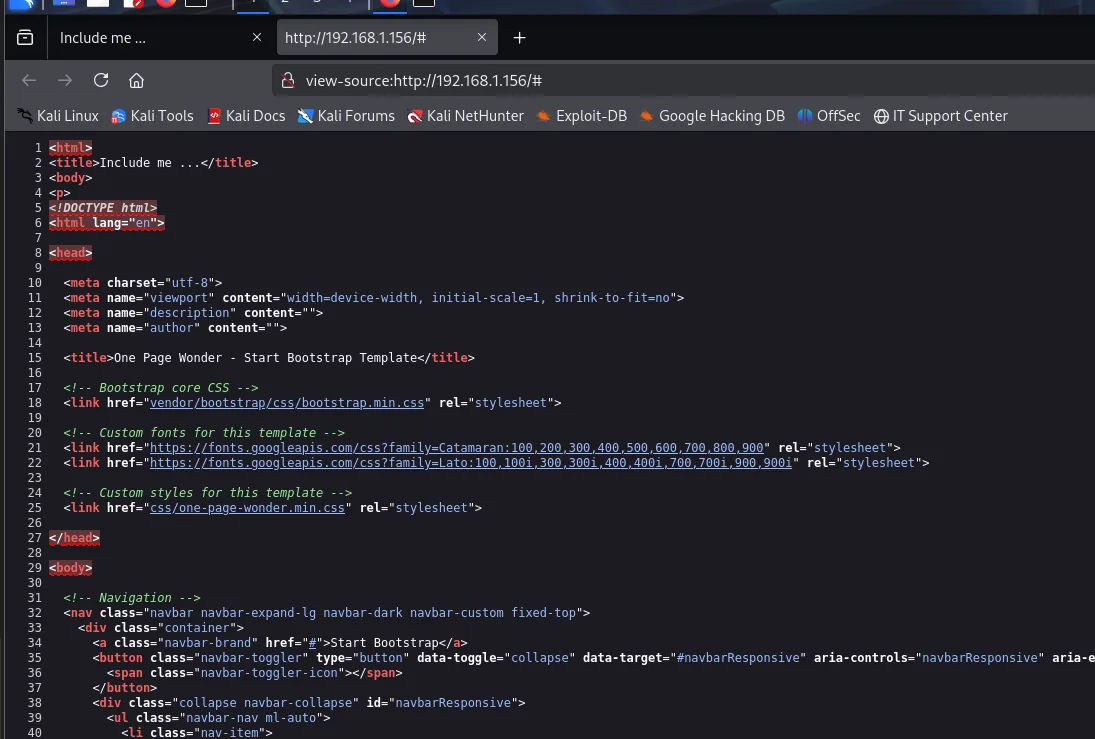Viewport: 1095px width, 739px height.
Task: Open the Exploit-DB bookmark
Action: coord(582,116)
